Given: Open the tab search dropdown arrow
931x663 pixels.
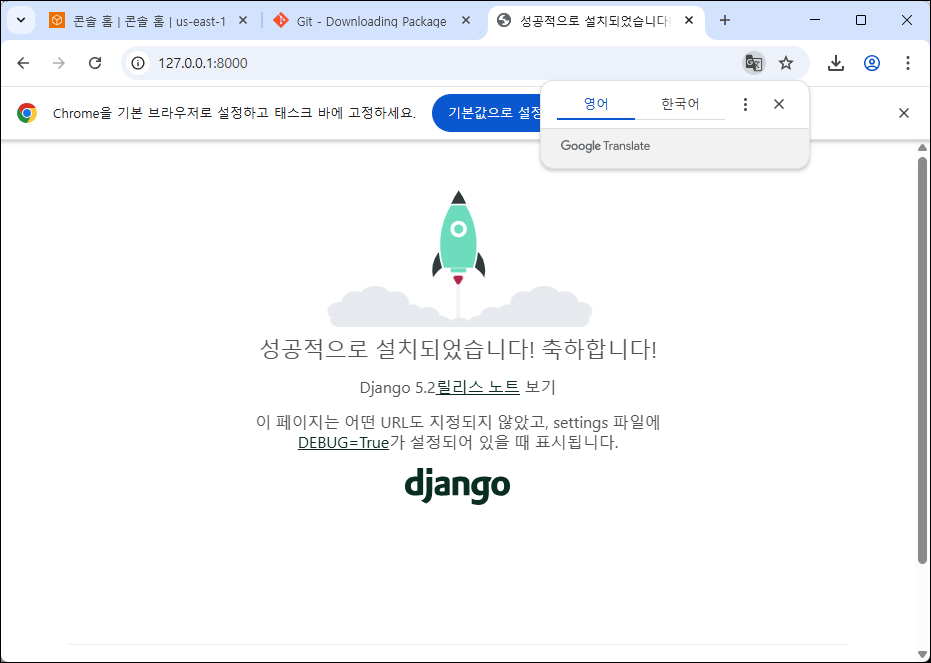Looking at the screenshot, I should tap(21, 20).
